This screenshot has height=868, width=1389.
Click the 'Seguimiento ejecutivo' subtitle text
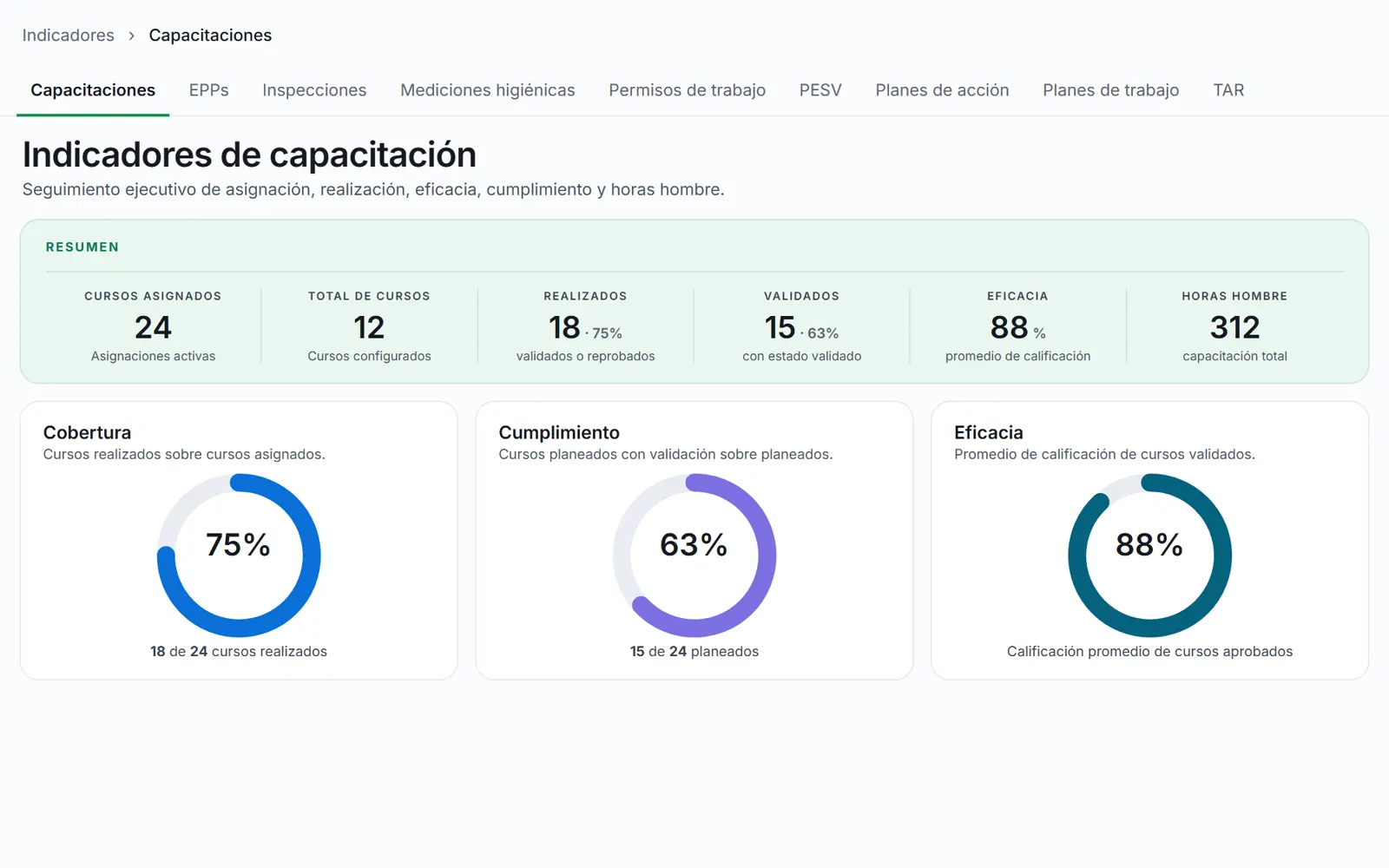tap(373, 189)
